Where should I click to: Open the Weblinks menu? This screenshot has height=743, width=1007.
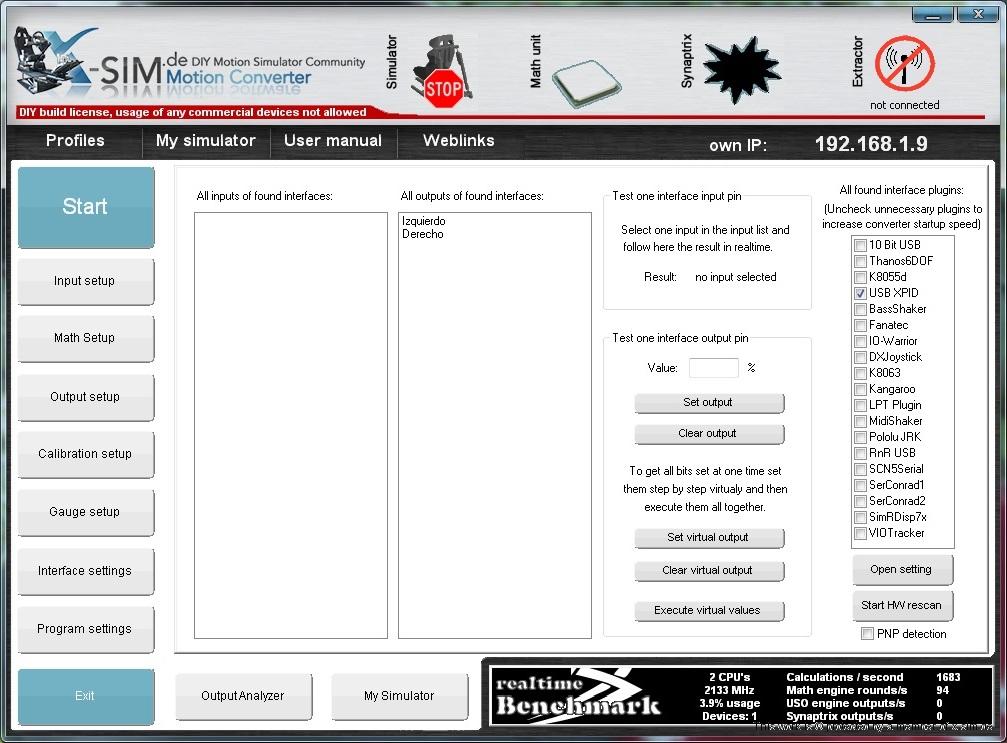[458, 141]
